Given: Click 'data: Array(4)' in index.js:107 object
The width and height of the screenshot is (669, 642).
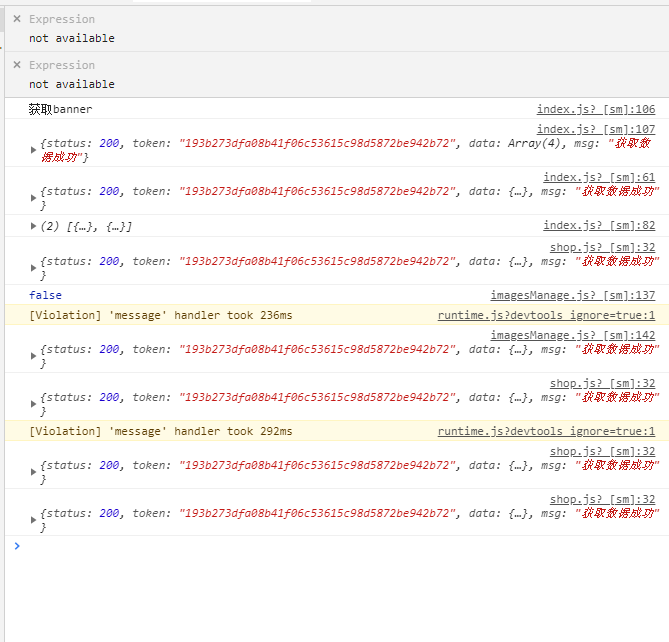Looking at the screenshot, I should click(x=515, y=143).
